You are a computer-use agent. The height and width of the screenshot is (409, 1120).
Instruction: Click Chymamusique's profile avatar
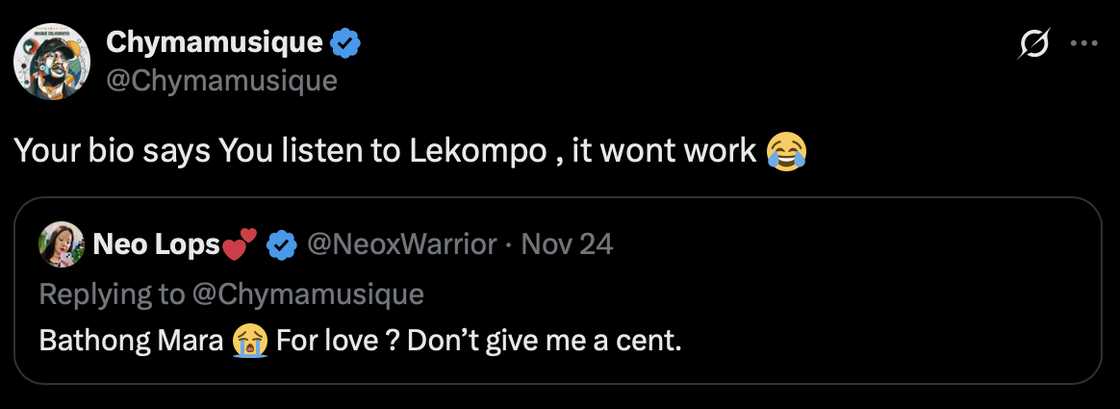pos(45,60)
